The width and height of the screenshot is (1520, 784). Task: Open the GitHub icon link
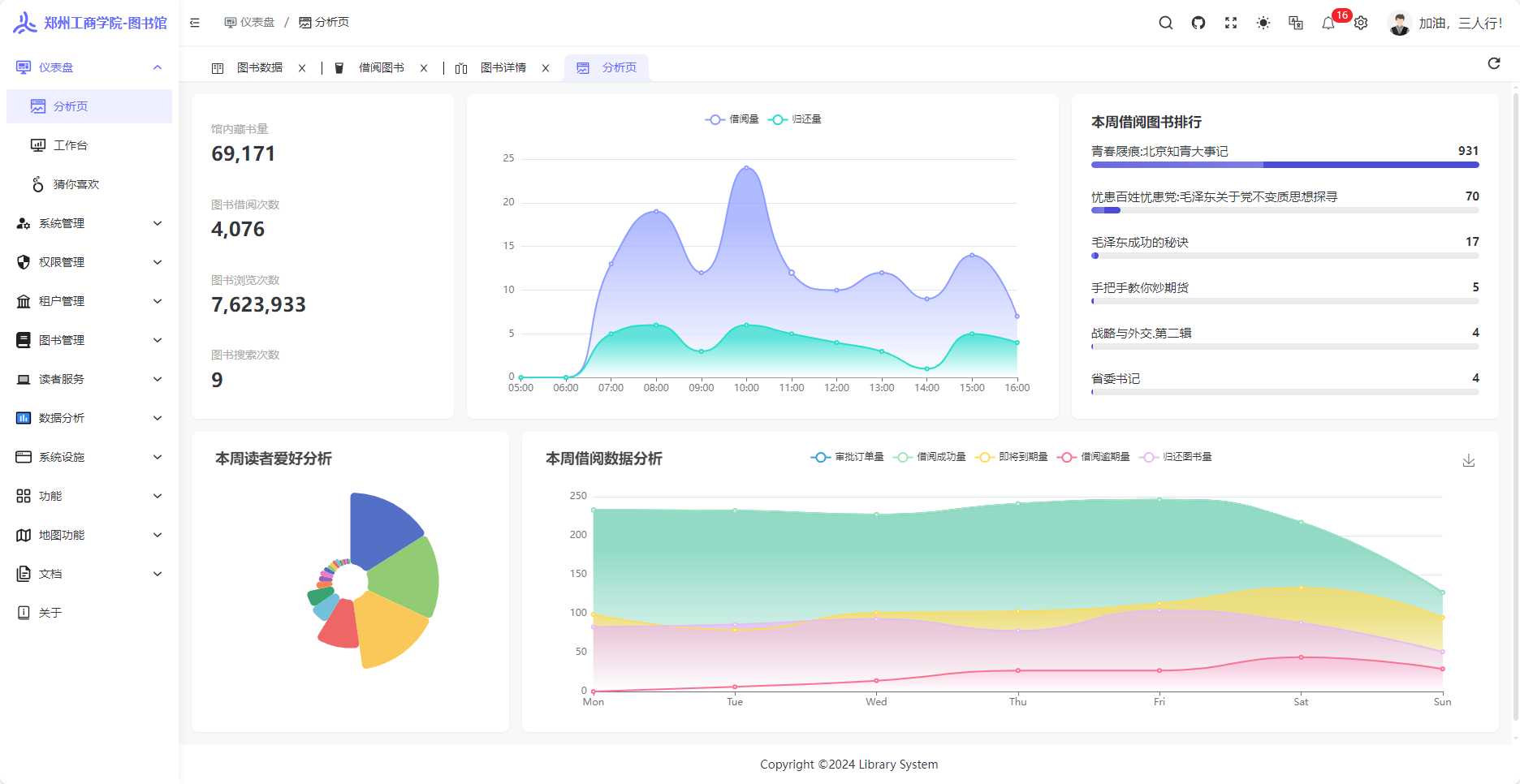coord(1198,23)
